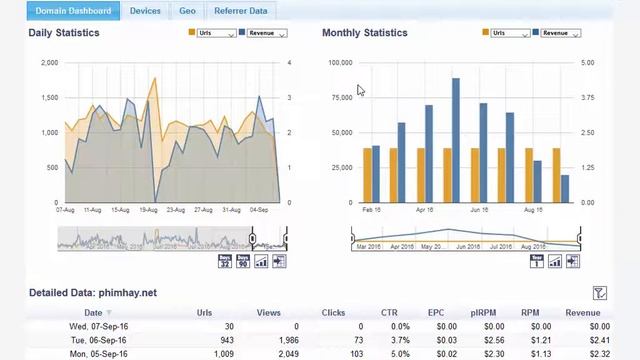Click blue swatch in Daily Statistics legend
This screenshot has width=640, height=360.
coord(242,32)
